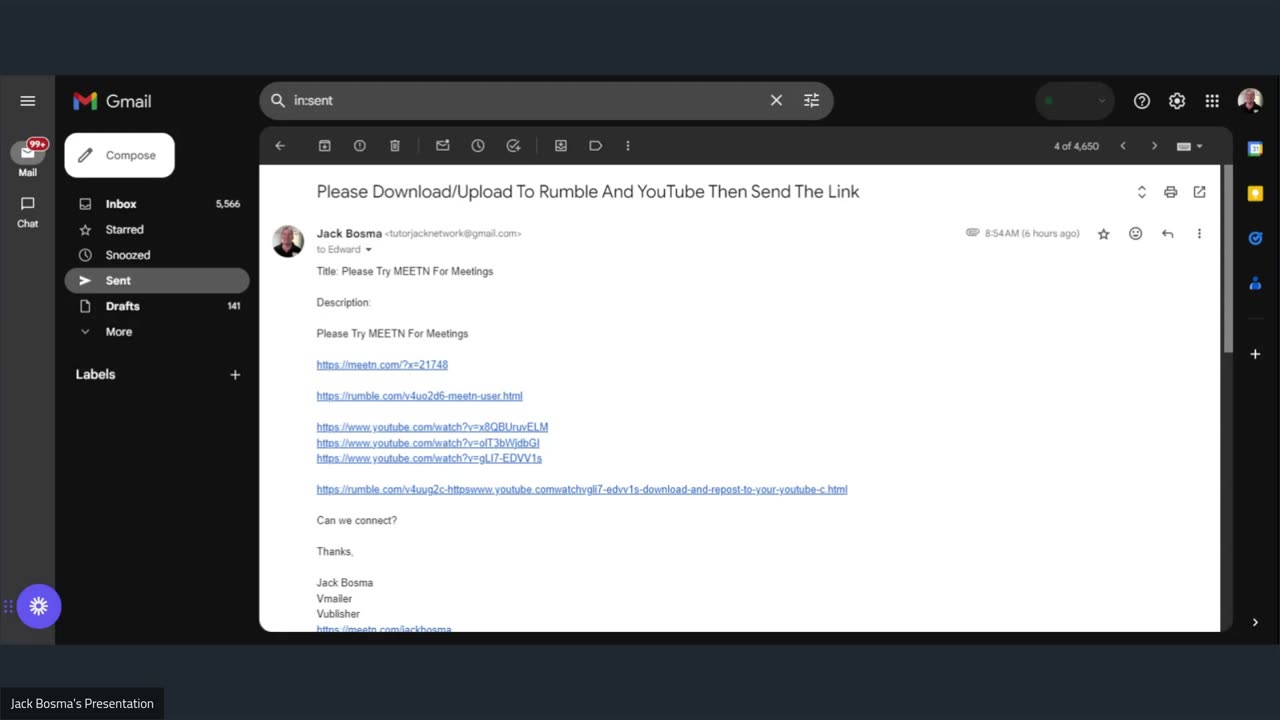Open the Starred folder
The image size is (1280, 720).
click(157, 229)
